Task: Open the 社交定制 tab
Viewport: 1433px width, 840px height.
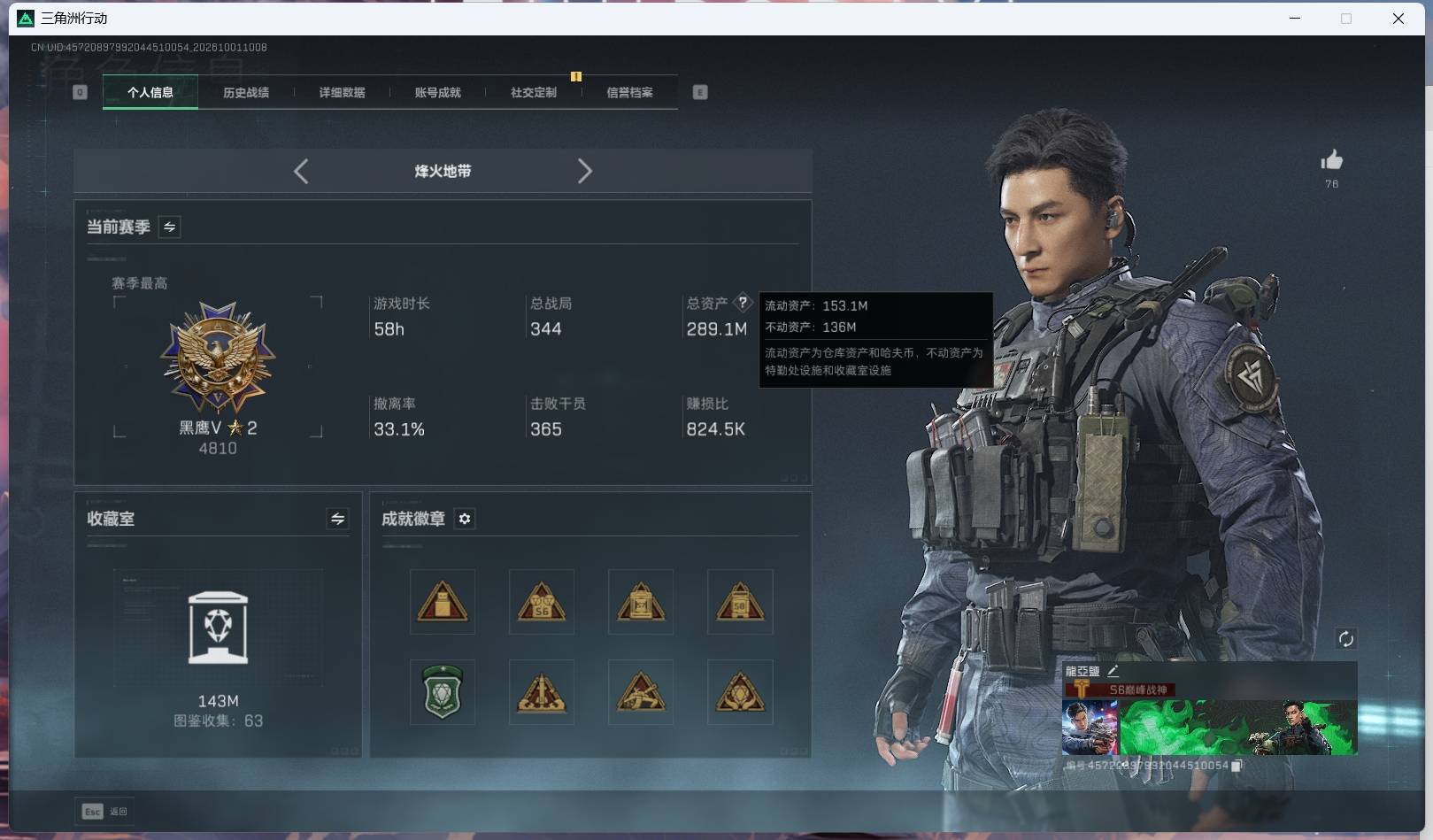Action: (533, 92)
